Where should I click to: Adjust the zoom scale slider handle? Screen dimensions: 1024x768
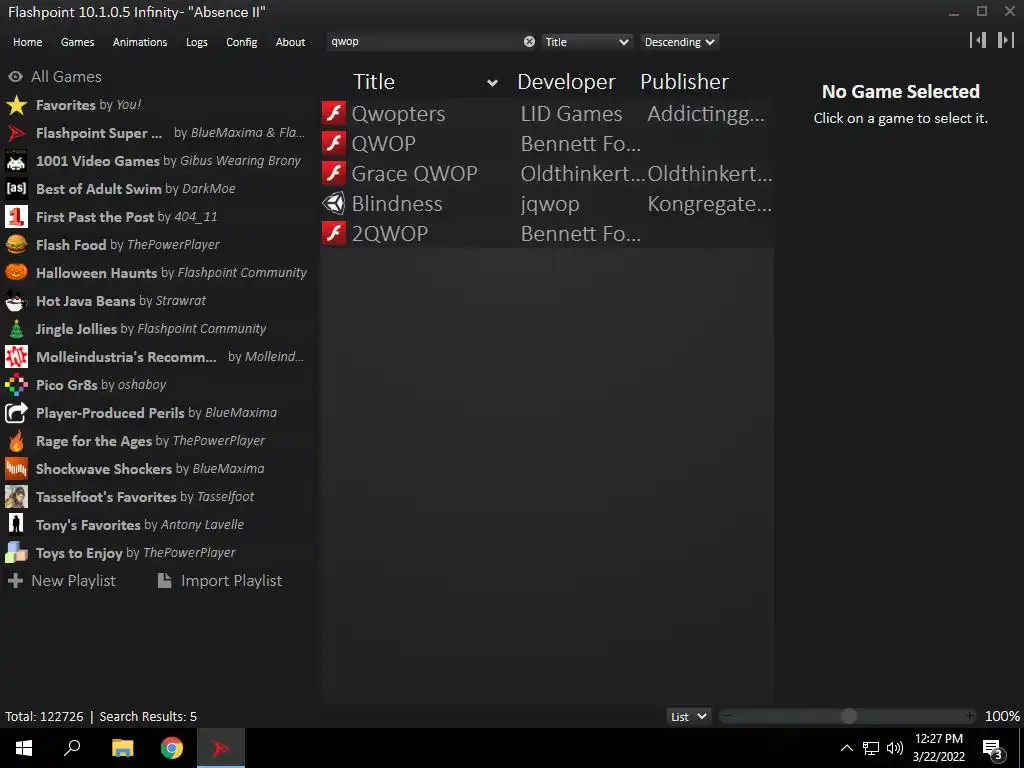848,716
